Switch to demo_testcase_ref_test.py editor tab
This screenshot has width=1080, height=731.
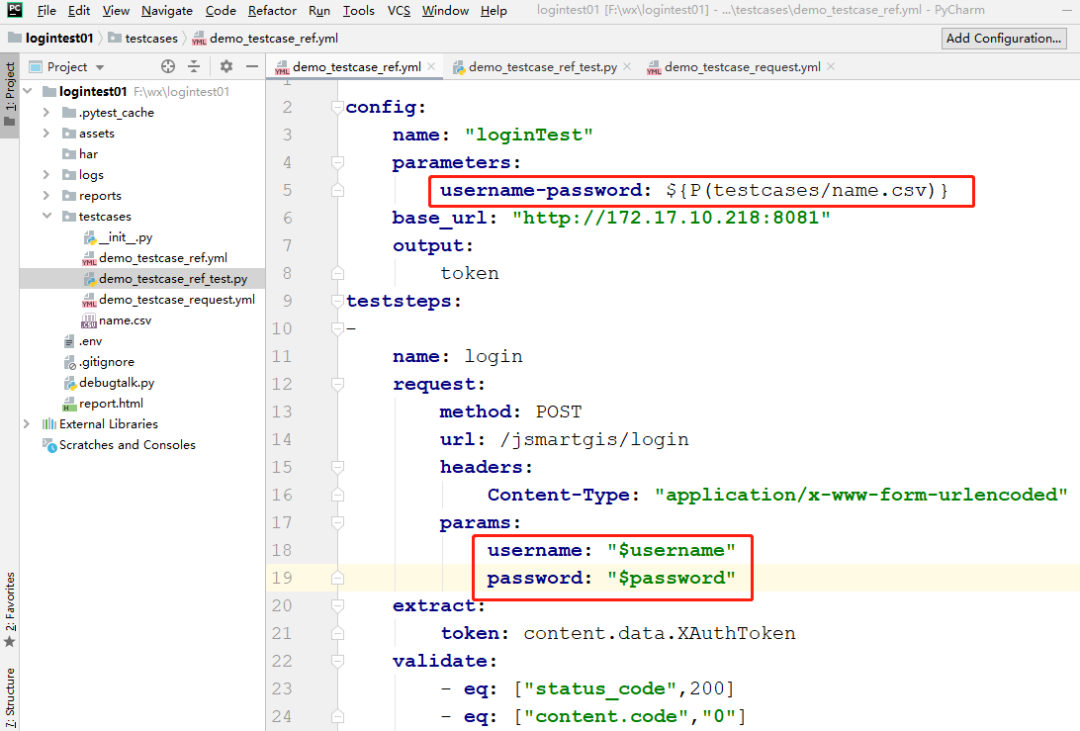(x=542, y=67)
